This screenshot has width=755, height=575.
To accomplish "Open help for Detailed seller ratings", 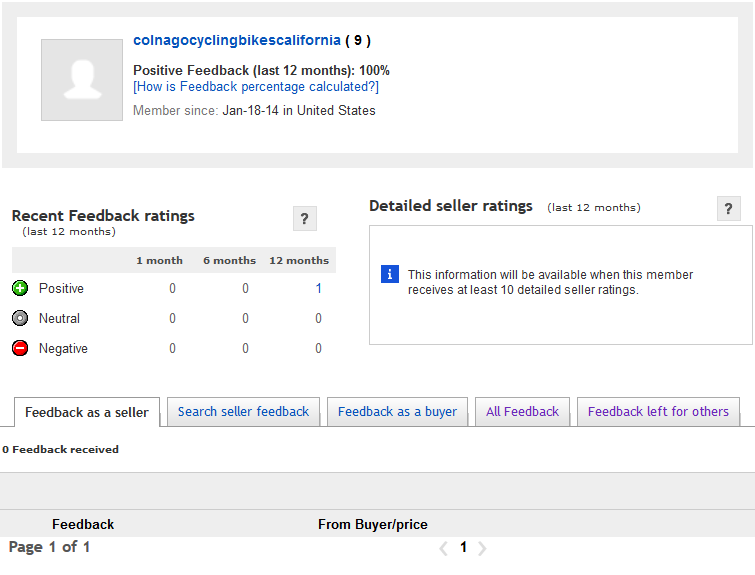I will click(729, 209).
